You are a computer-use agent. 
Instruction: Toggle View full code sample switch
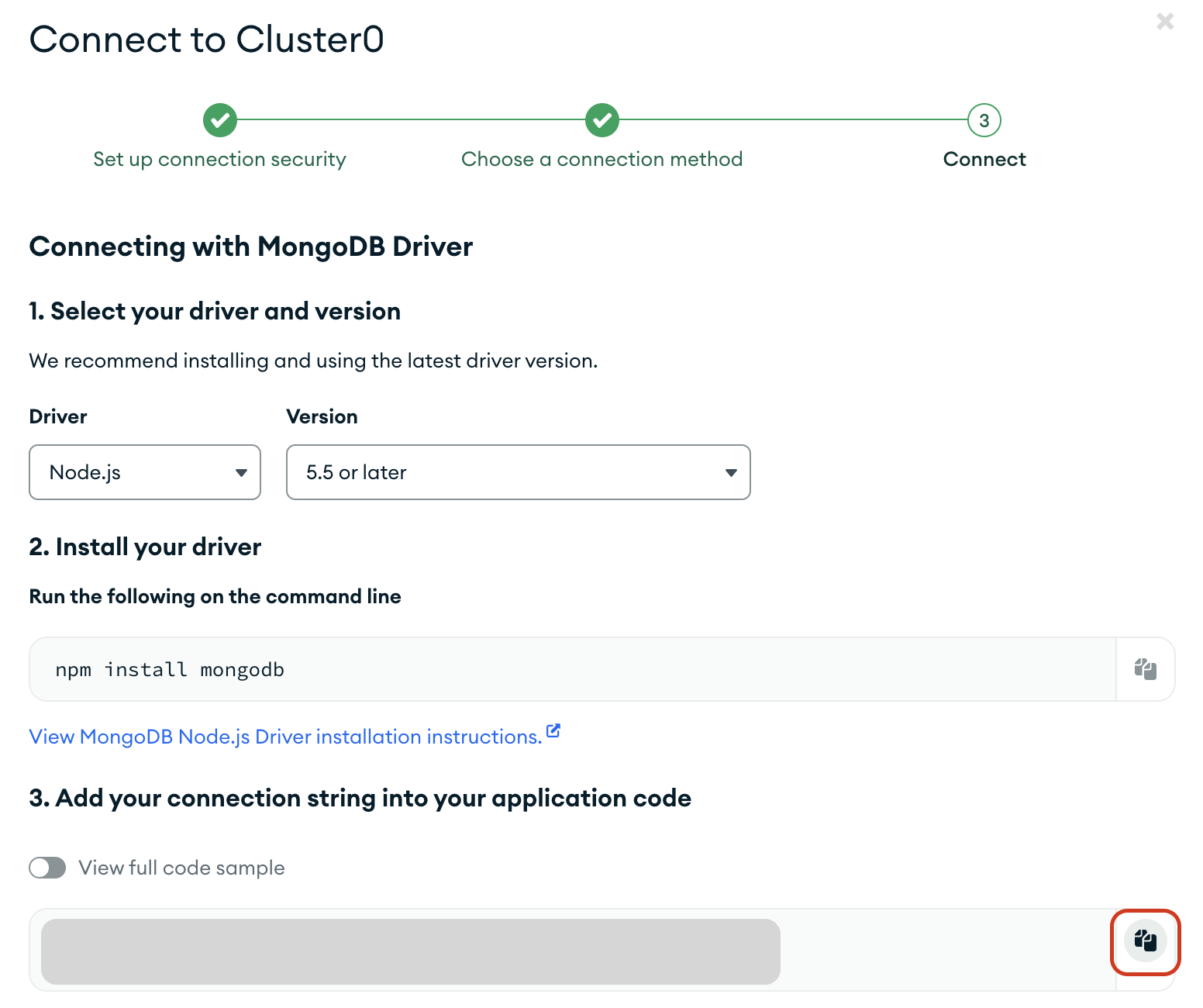(x=47, y=868)
